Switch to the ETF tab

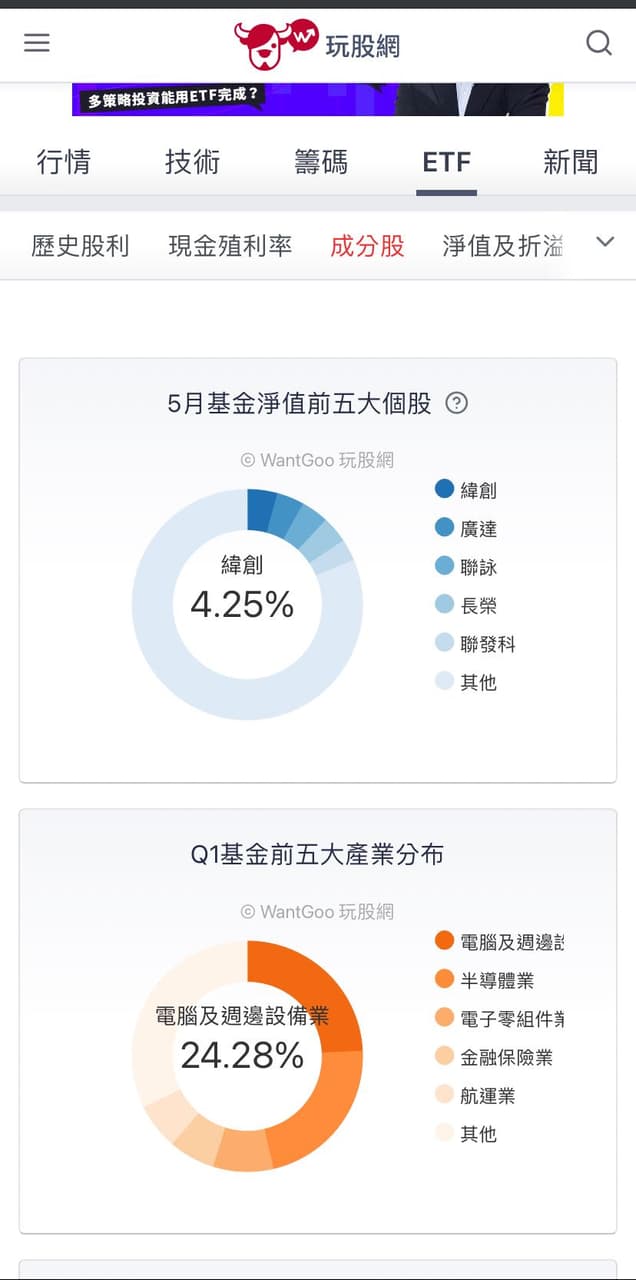[446, 161]
